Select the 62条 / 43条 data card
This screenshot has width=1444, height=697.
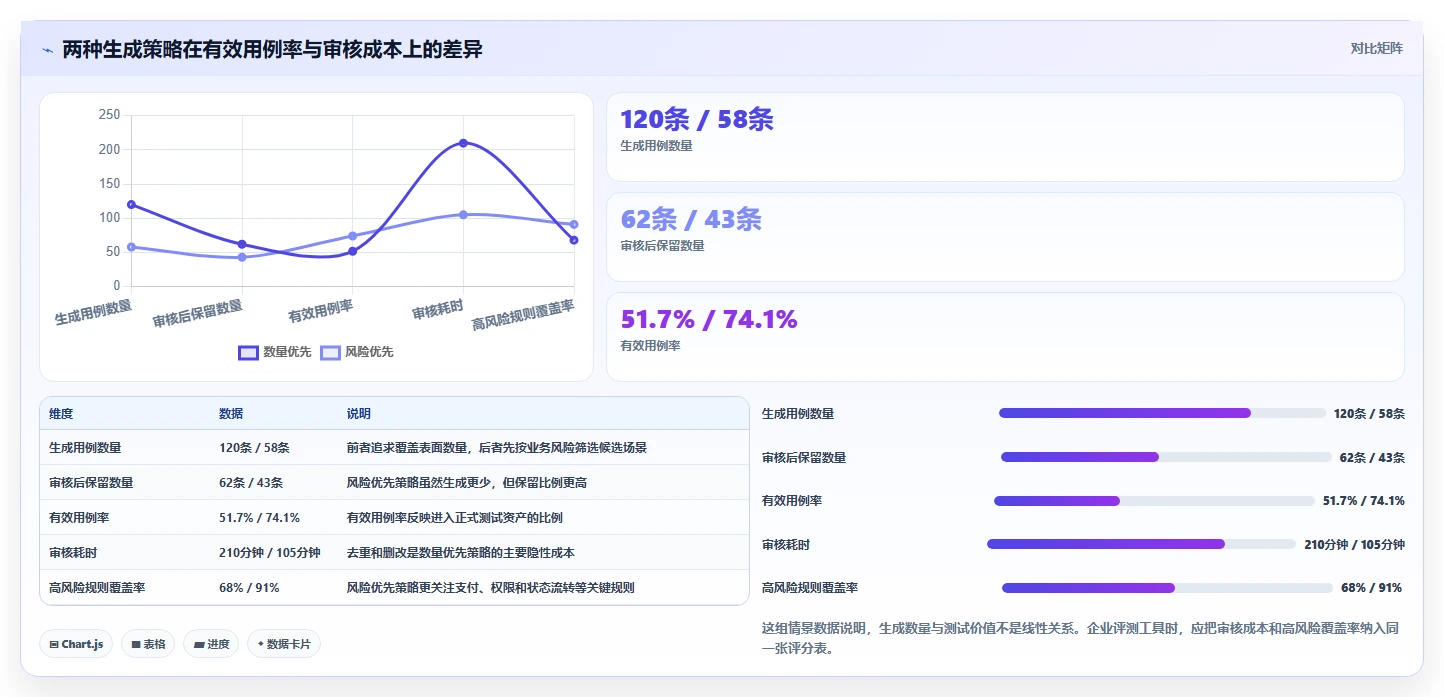1005,237
